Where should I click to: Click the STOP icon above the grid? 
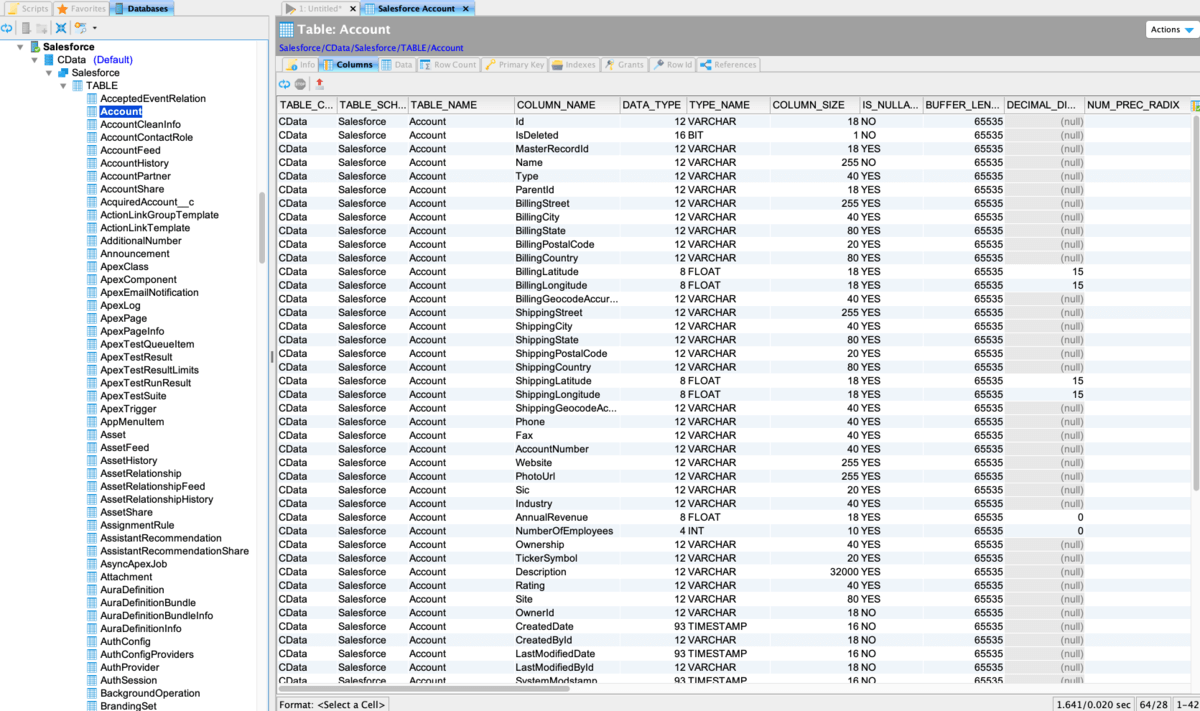click(x=300, y=85)
